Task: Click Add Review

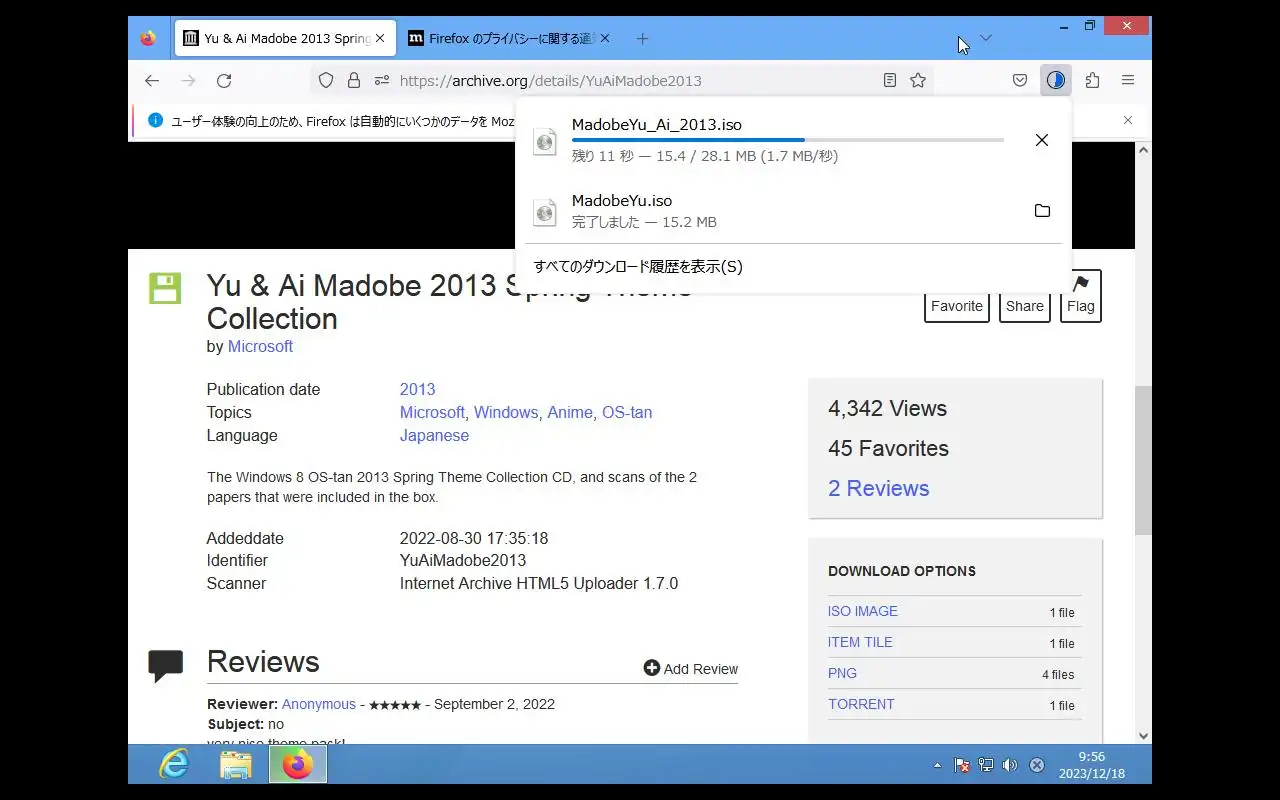Action: click(x=691, y=668)
